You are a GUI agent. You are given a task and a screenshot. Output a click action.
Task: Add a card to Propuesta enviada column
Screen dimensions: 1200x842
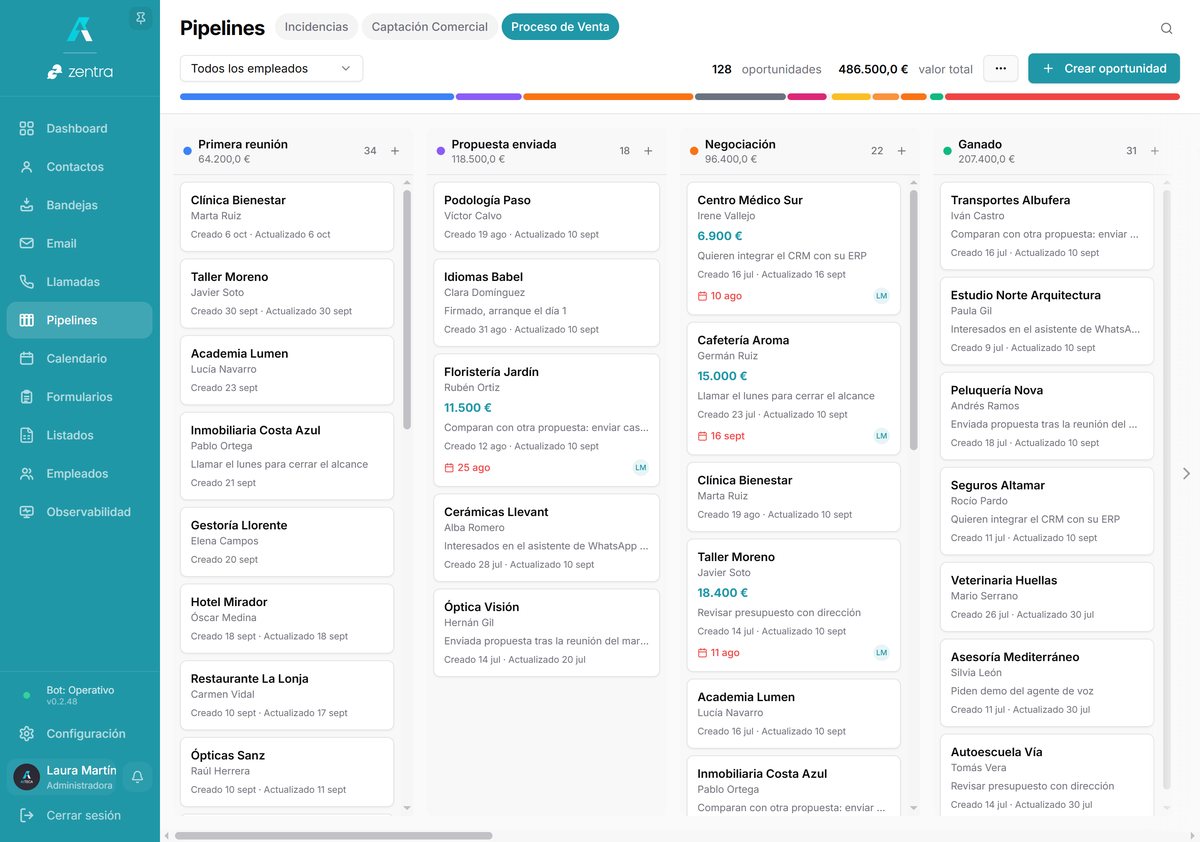point(648,151)
